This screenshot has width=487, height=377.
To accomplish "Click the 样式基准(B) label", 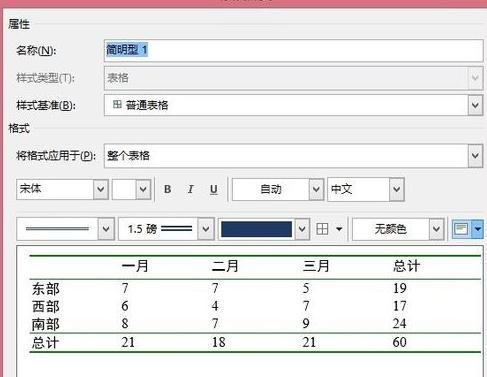I will [x=46, y=106].
